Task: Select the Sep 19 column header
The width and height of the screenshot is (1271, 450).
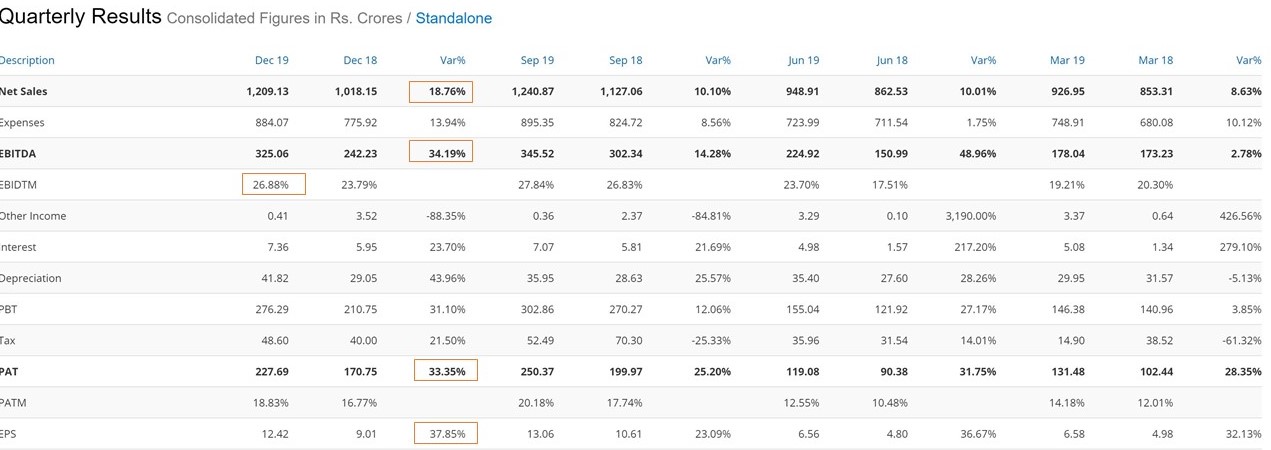Action: point(537,60)
